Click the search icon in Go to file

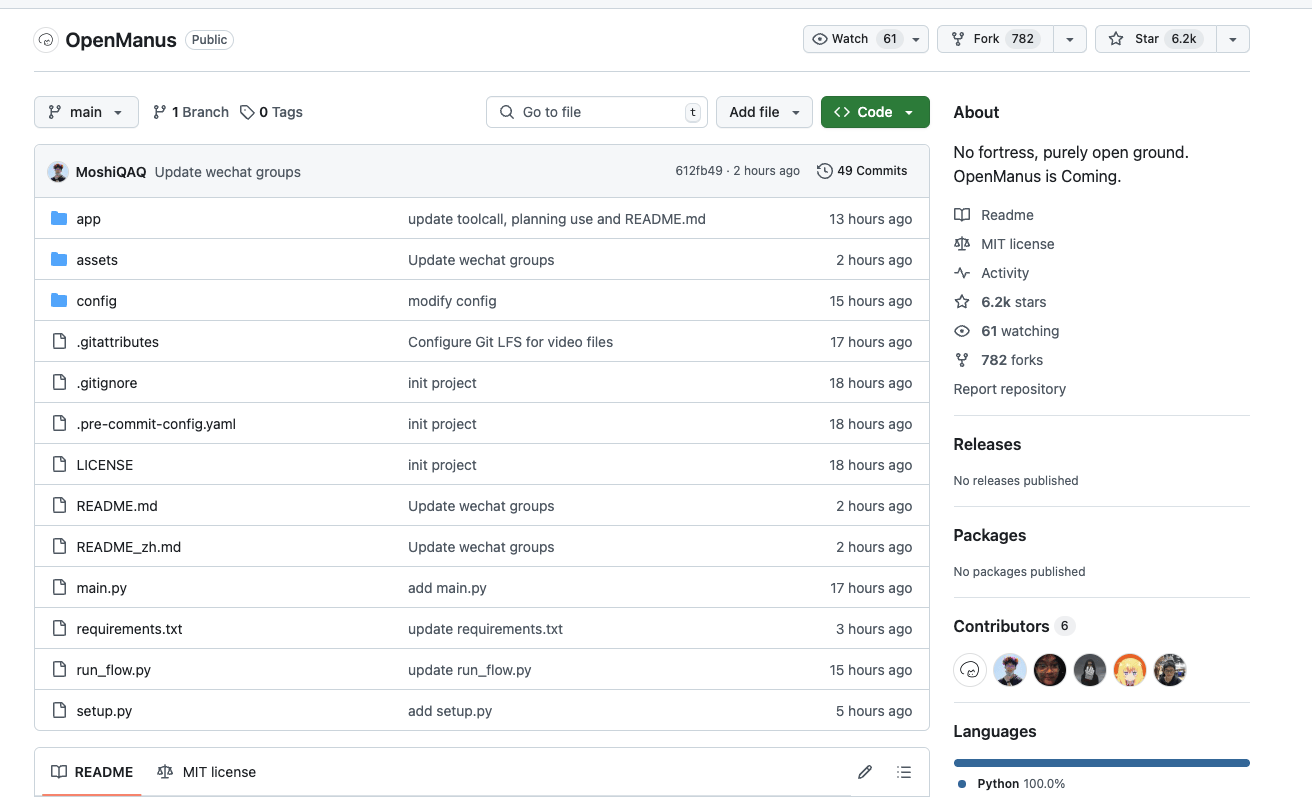(506, 112)
